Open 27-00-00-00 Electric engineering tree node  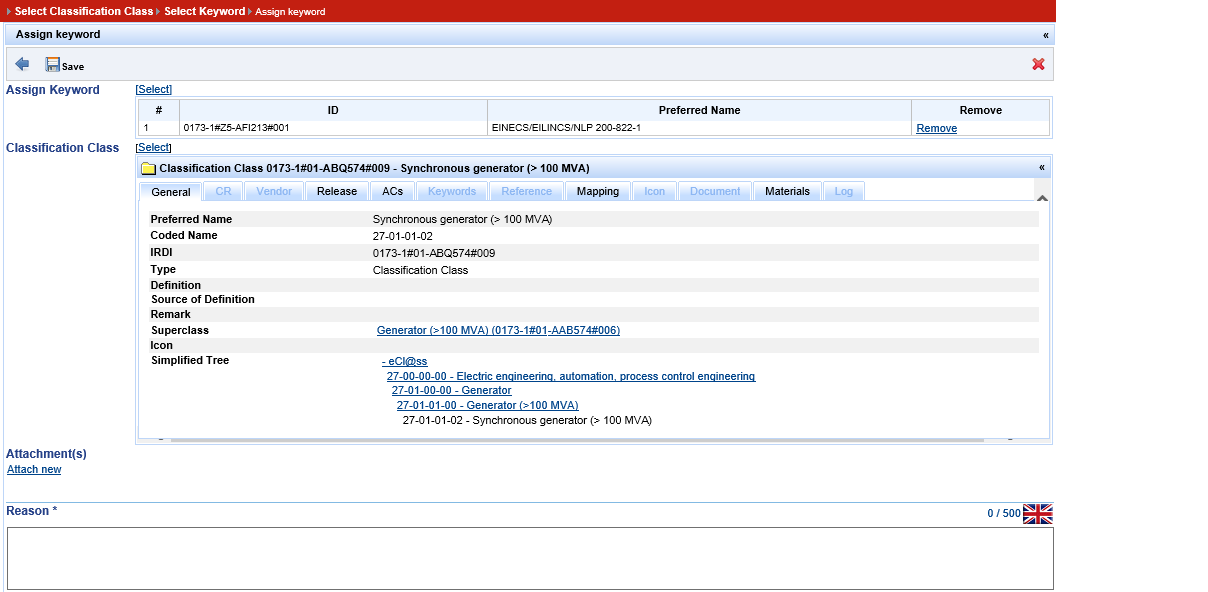pyautogui.click(x=571, y=376)
